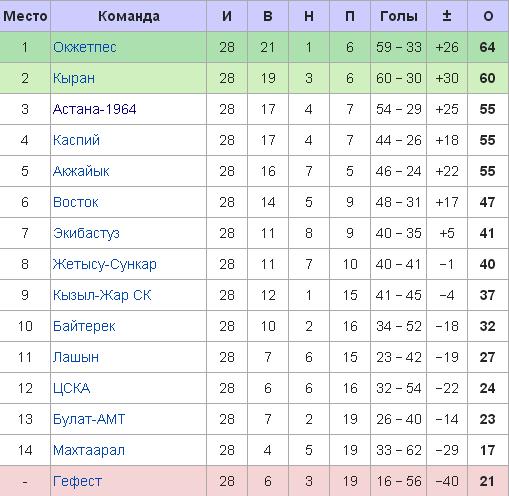
Task: Click Кыран's 60 – 30 goals cell
Action: pyautogui.click(x=399, y=78)
